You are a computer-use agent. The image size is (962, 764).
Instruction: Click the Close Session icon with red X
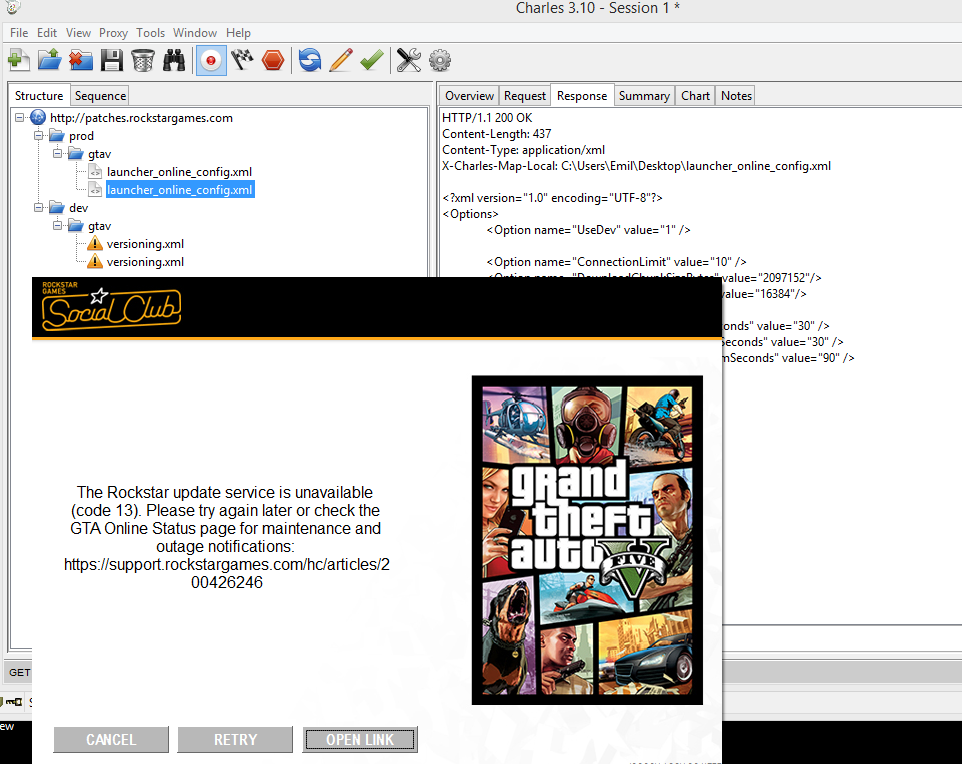80,60
